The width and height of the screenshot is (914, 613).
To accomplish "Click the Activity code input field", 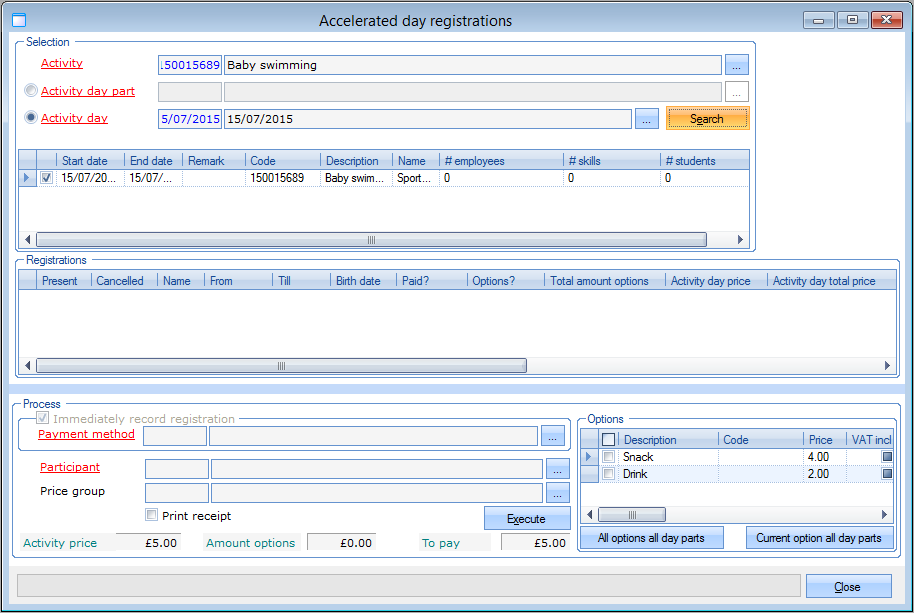I will pos(190,65).
